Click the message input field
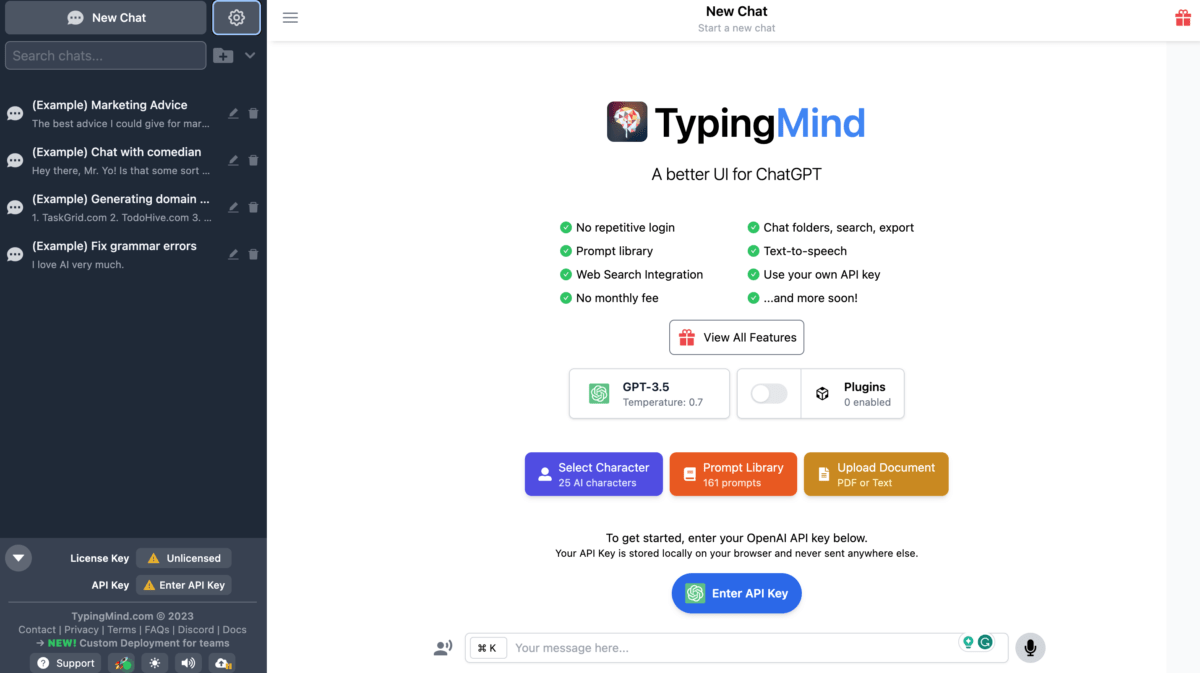Image resolution: width=1200 pixels, height=673 pixels. pos(700,648)
